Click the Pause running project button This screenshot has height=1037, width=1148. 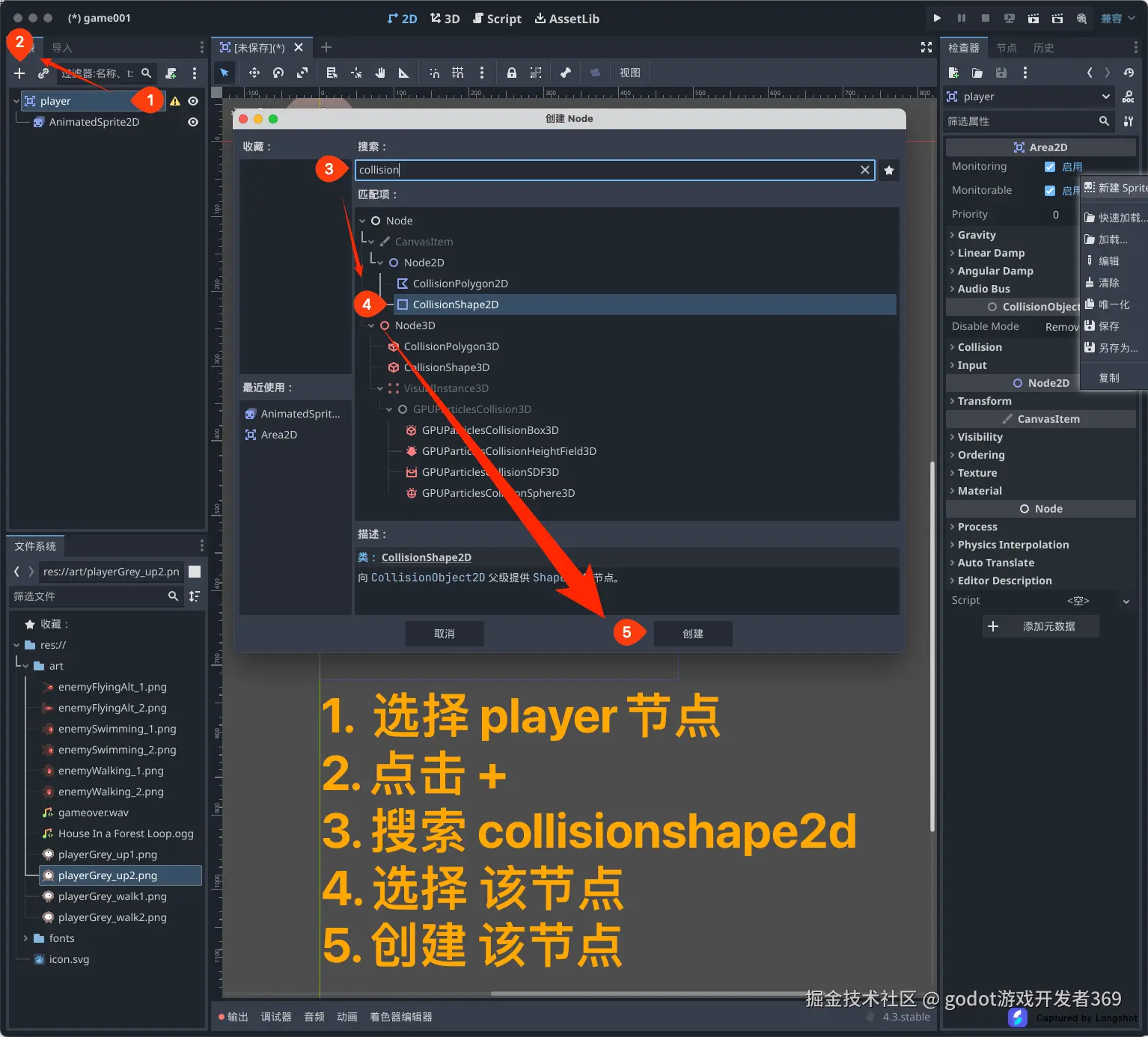click(962, 18)
